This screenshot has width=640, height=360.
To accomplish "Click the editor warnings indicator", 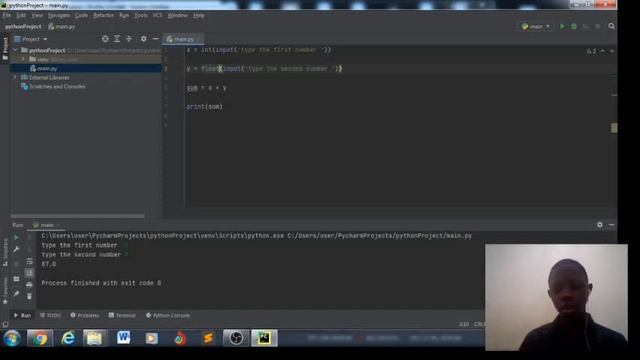I will [591, 51].
